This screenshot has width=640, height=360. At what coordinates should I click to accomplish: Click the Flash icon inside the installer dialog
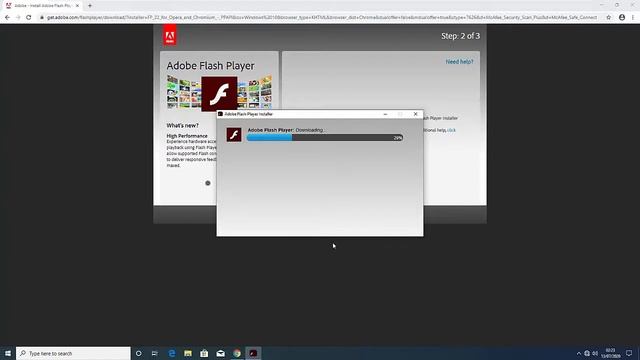234,135
